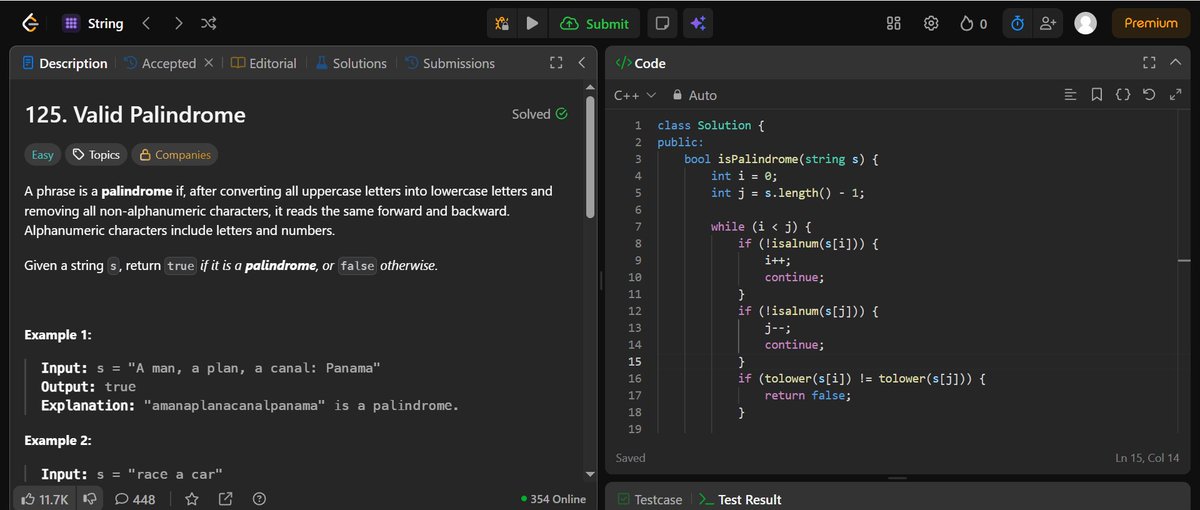Open the Submissions tab
Screen dimensions: 1200x510
450,63
